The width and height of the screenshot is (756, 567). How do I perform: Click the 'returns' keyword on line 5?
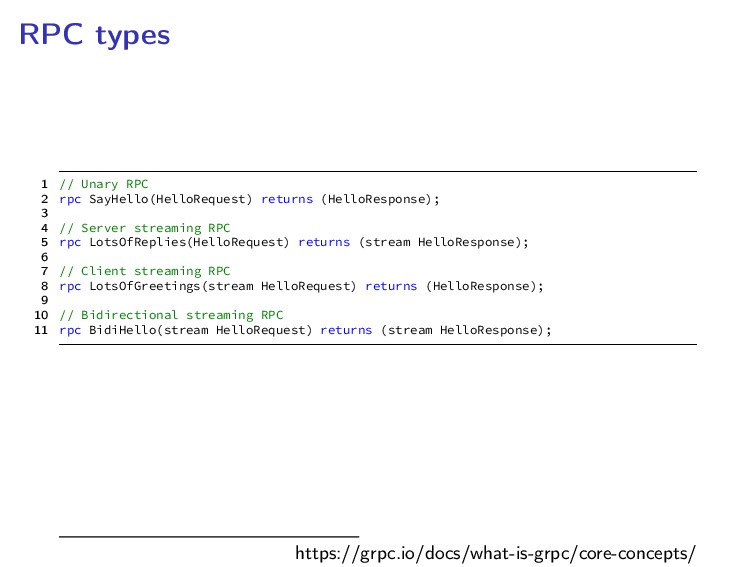pyautogui.click(x=324, y=242)
